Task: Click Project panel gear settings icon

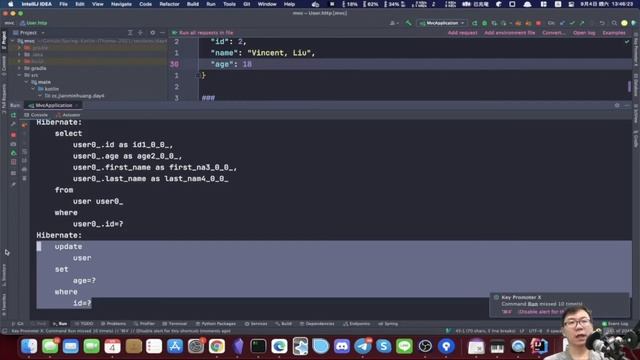Action: tap(153, 33)
